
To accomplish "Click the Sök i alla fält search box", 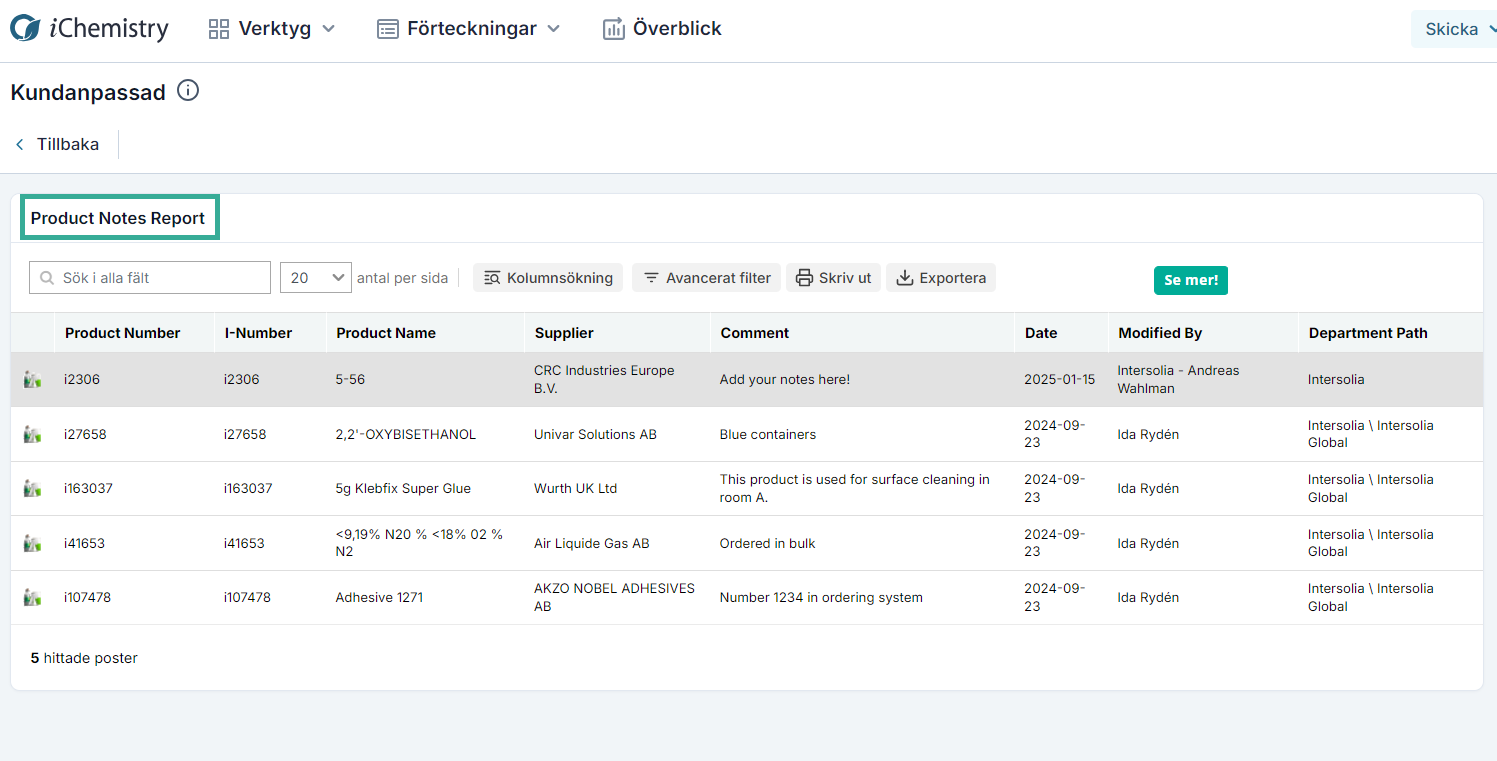I will [150, 278].
